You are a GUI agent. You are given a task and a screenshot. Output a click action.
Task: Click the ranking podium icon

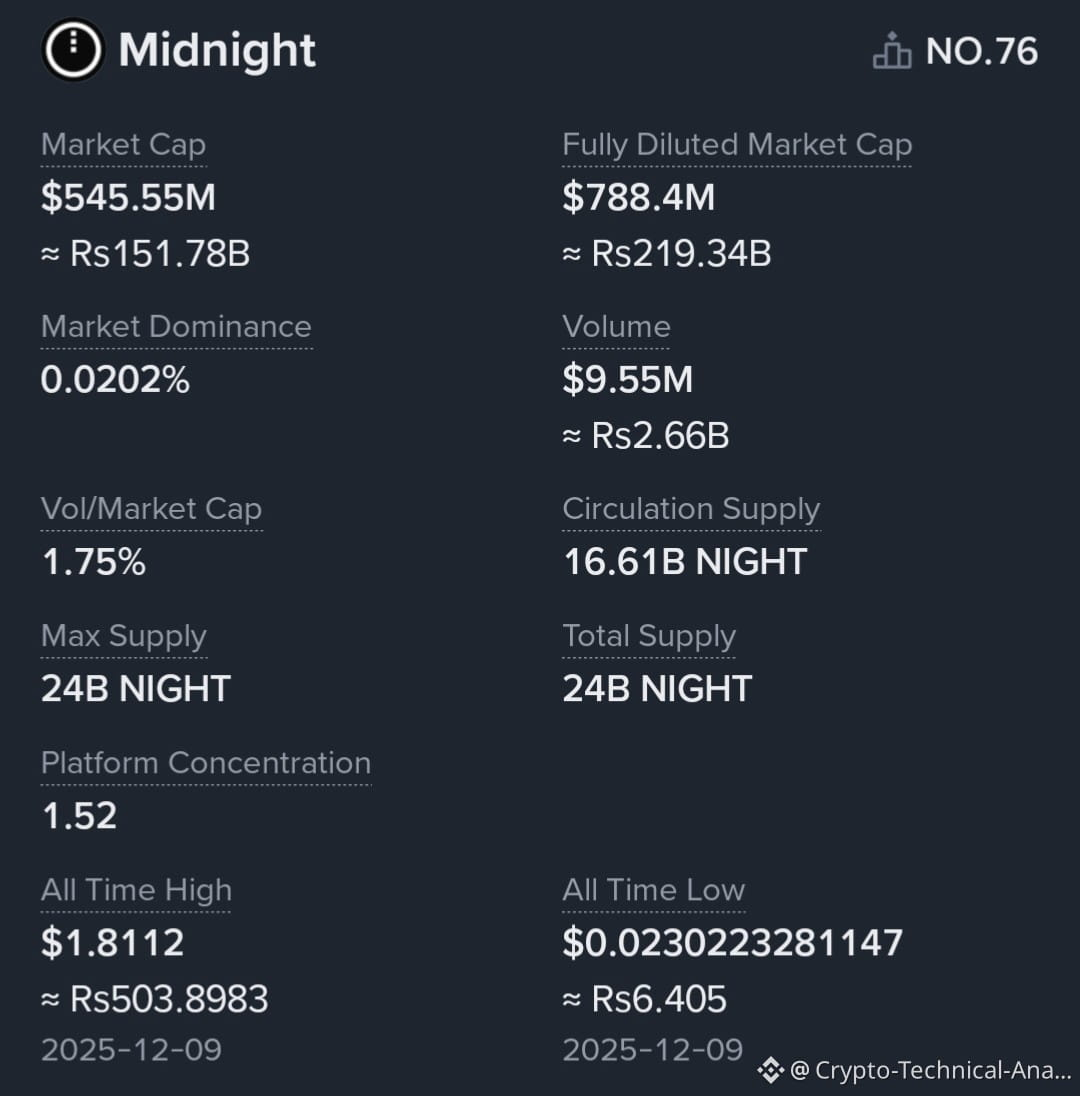pyautogui.click(x=892, y=50)
